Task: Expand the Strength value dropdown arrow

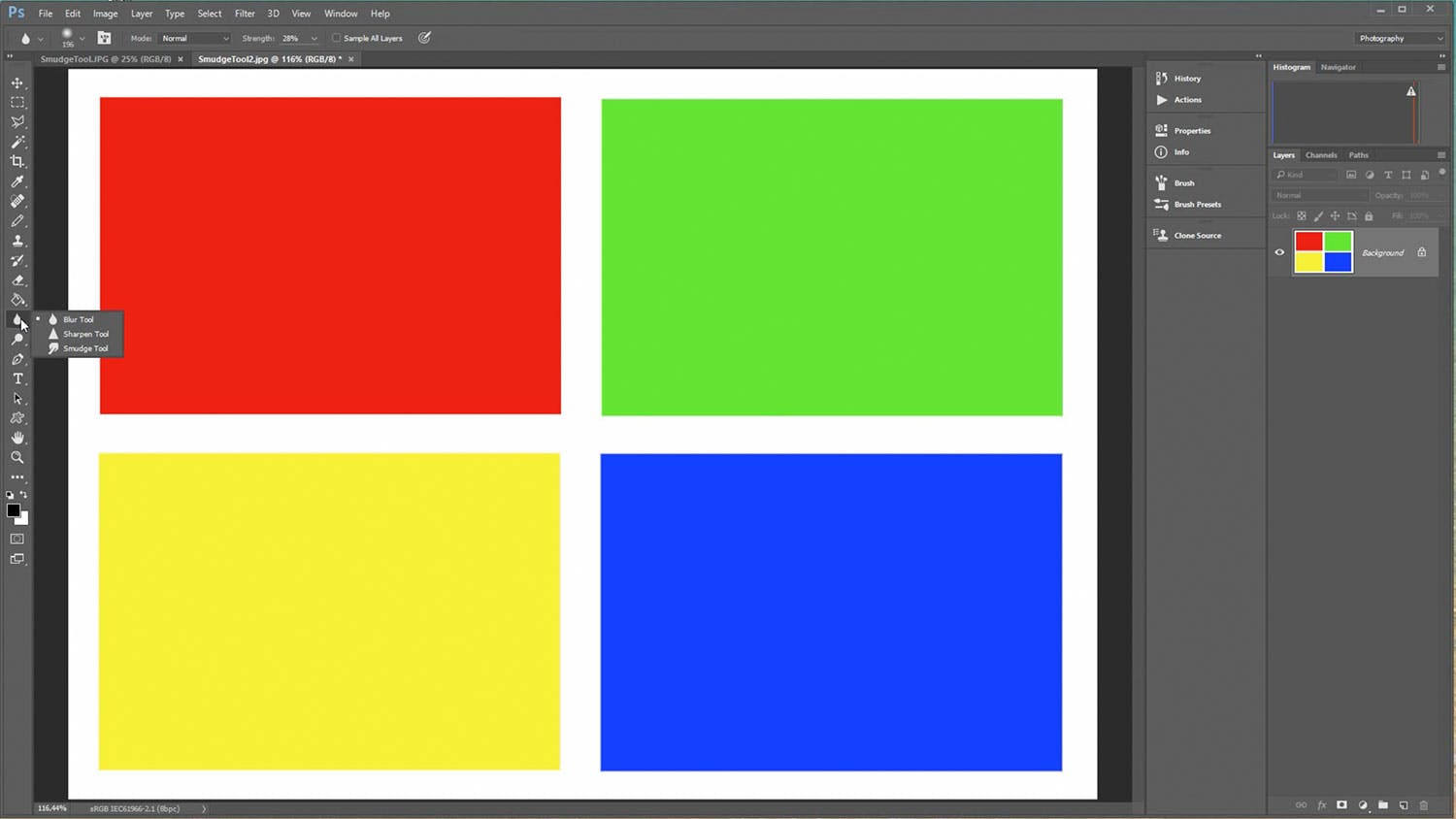Action: [x=314, y=39]
